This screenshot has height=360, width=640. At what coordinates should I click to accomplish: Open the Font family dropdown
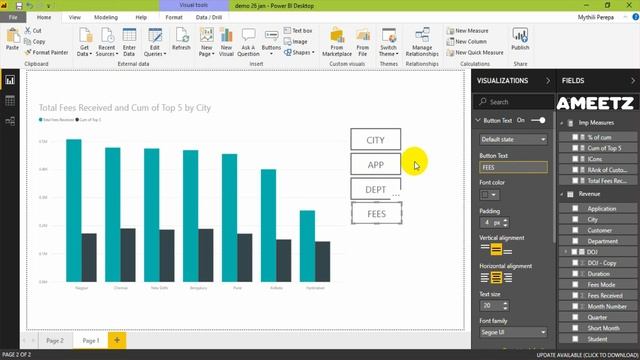[x=513, y=332]
